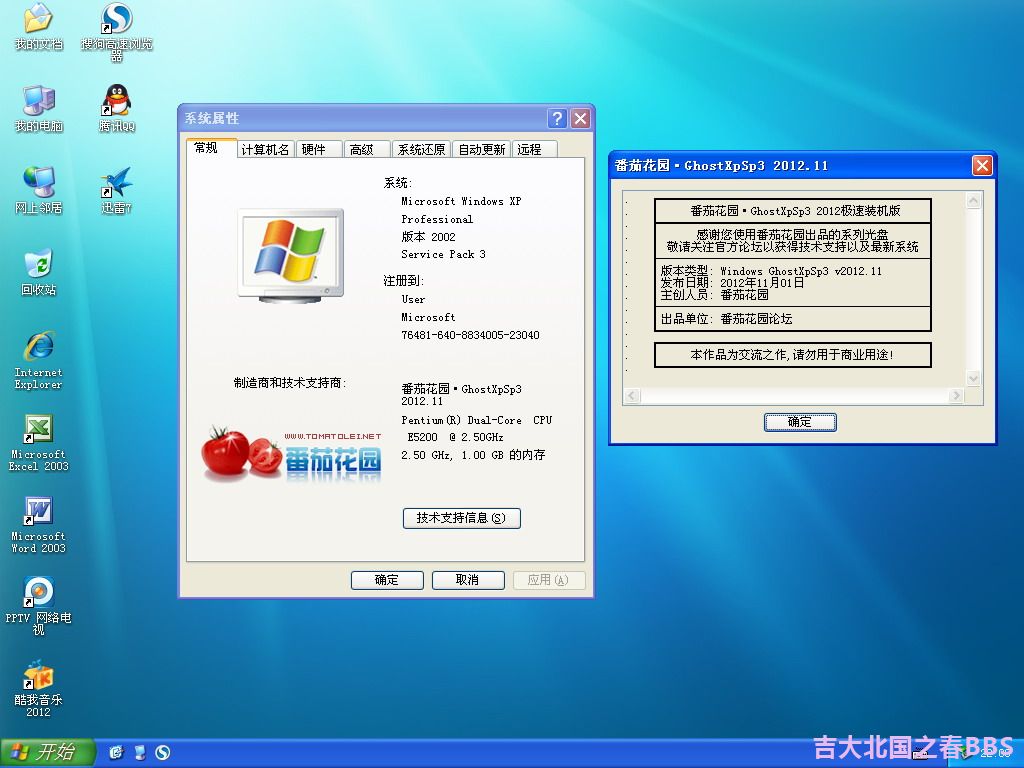Switch to the 计算机名 tab
Viewport: 1024px width, 768px height.
[265, 150]
